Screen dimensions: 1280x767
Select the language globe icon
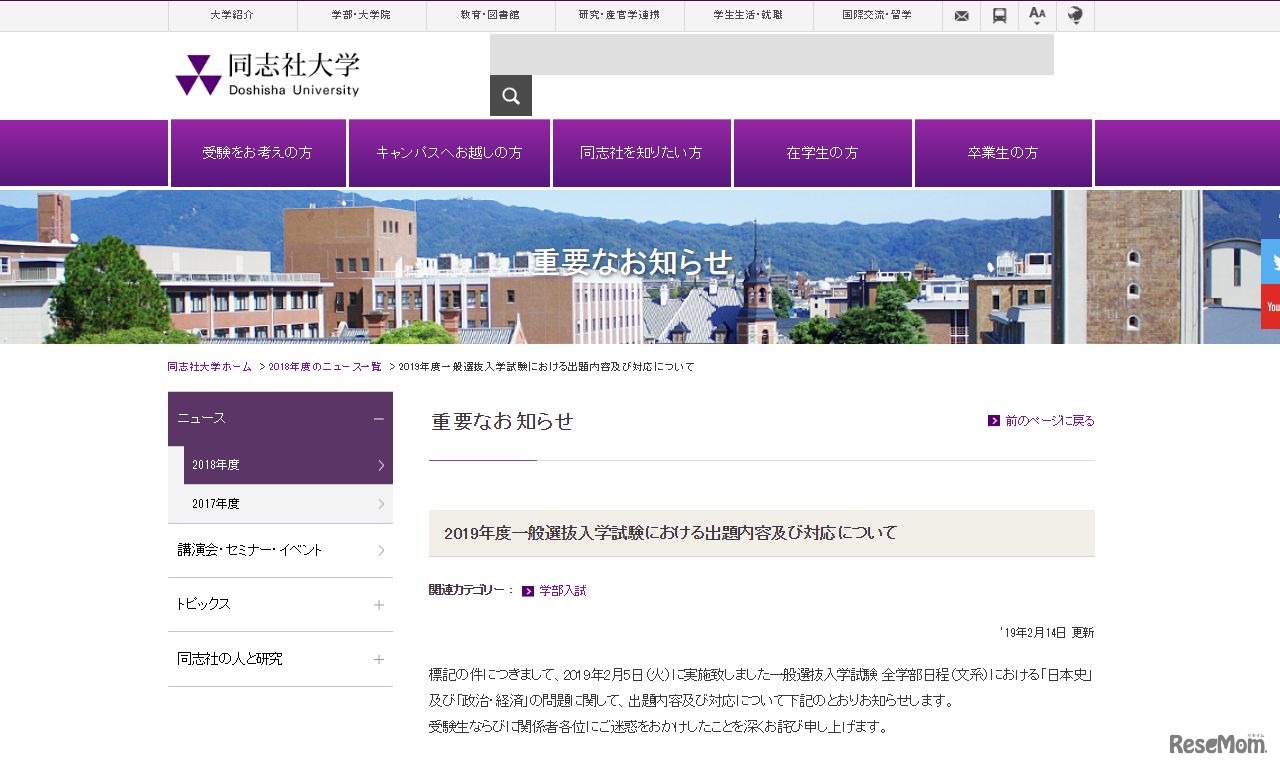coord(1075,16)
